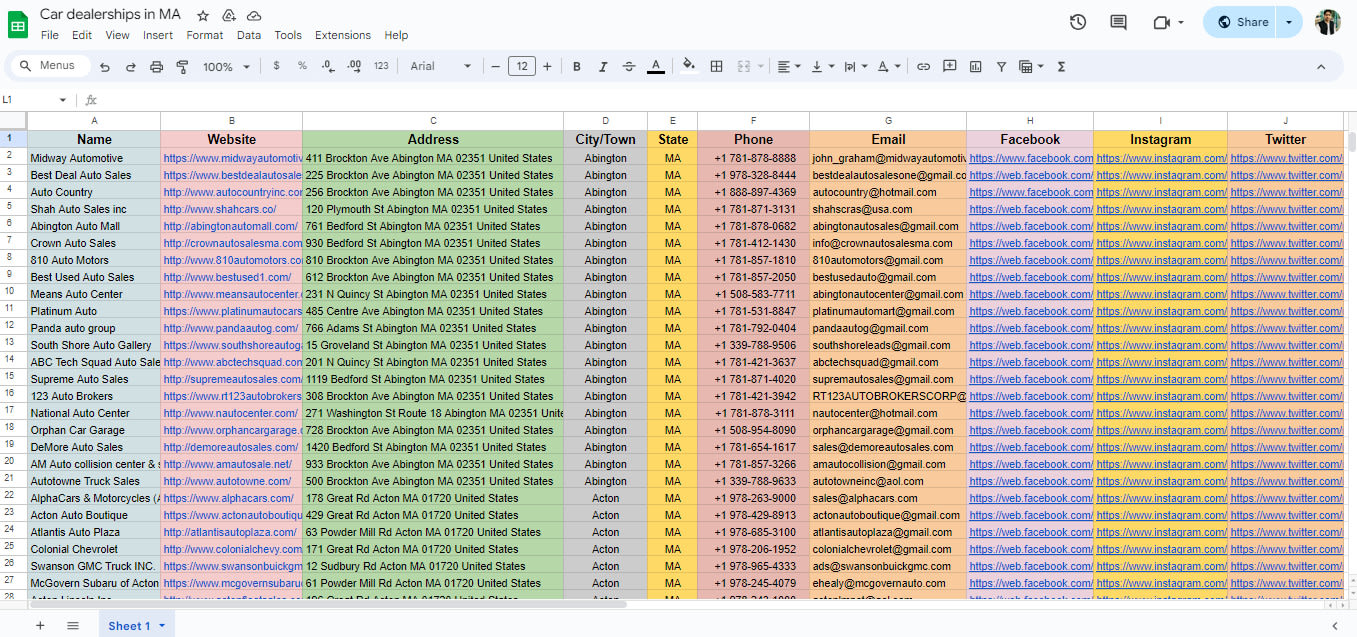The image size is (1357, 637).
Task: Open the Midway Automotive website link
Action: pos(232,158)
